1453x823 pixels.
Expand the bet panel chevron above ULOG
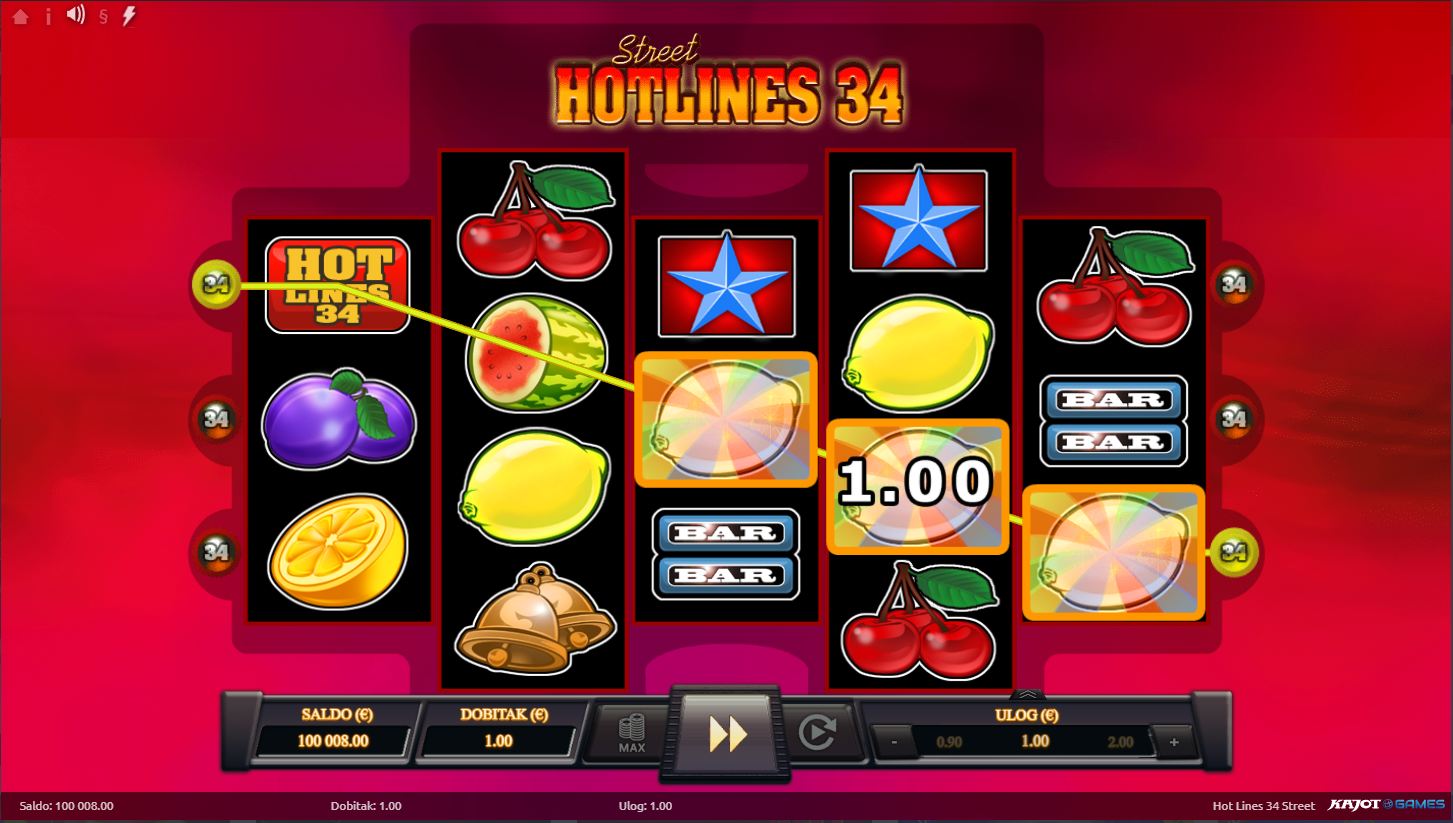tap(1028, 694)
